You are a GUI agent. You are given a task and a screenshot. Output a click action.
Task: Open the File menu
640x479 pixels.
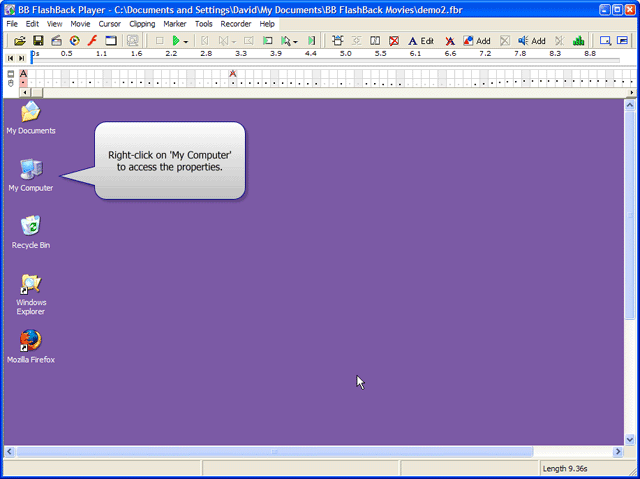12,24
